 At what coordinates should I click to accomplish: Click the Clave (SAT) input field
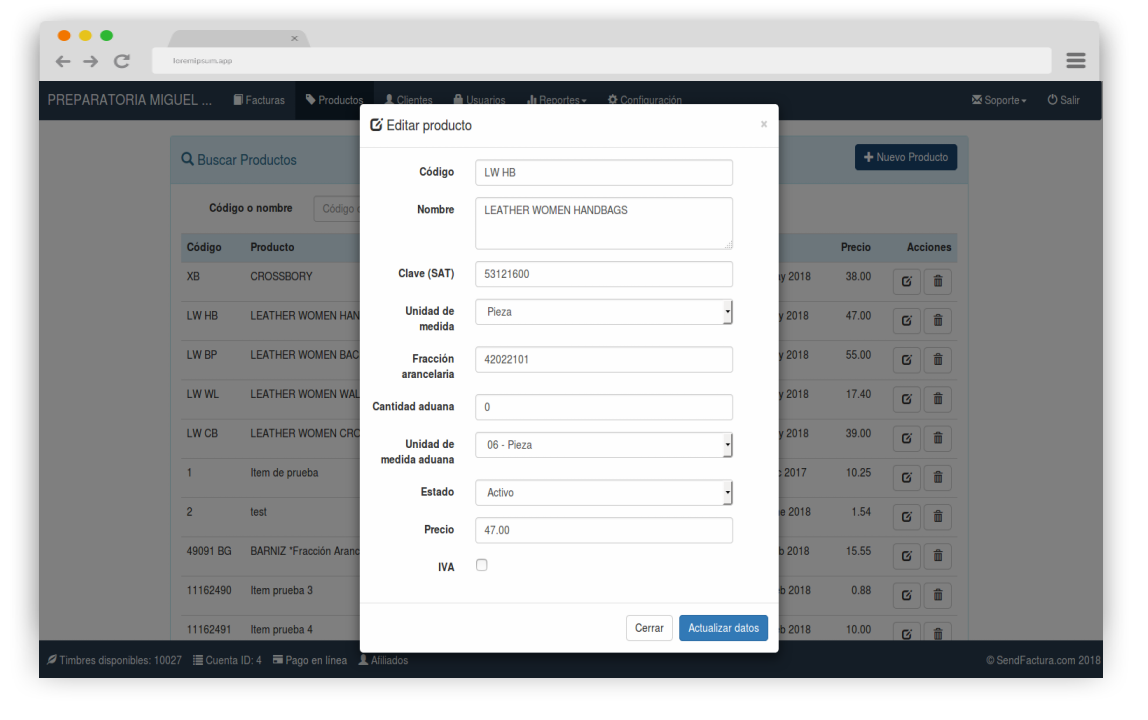pos(603,274)
